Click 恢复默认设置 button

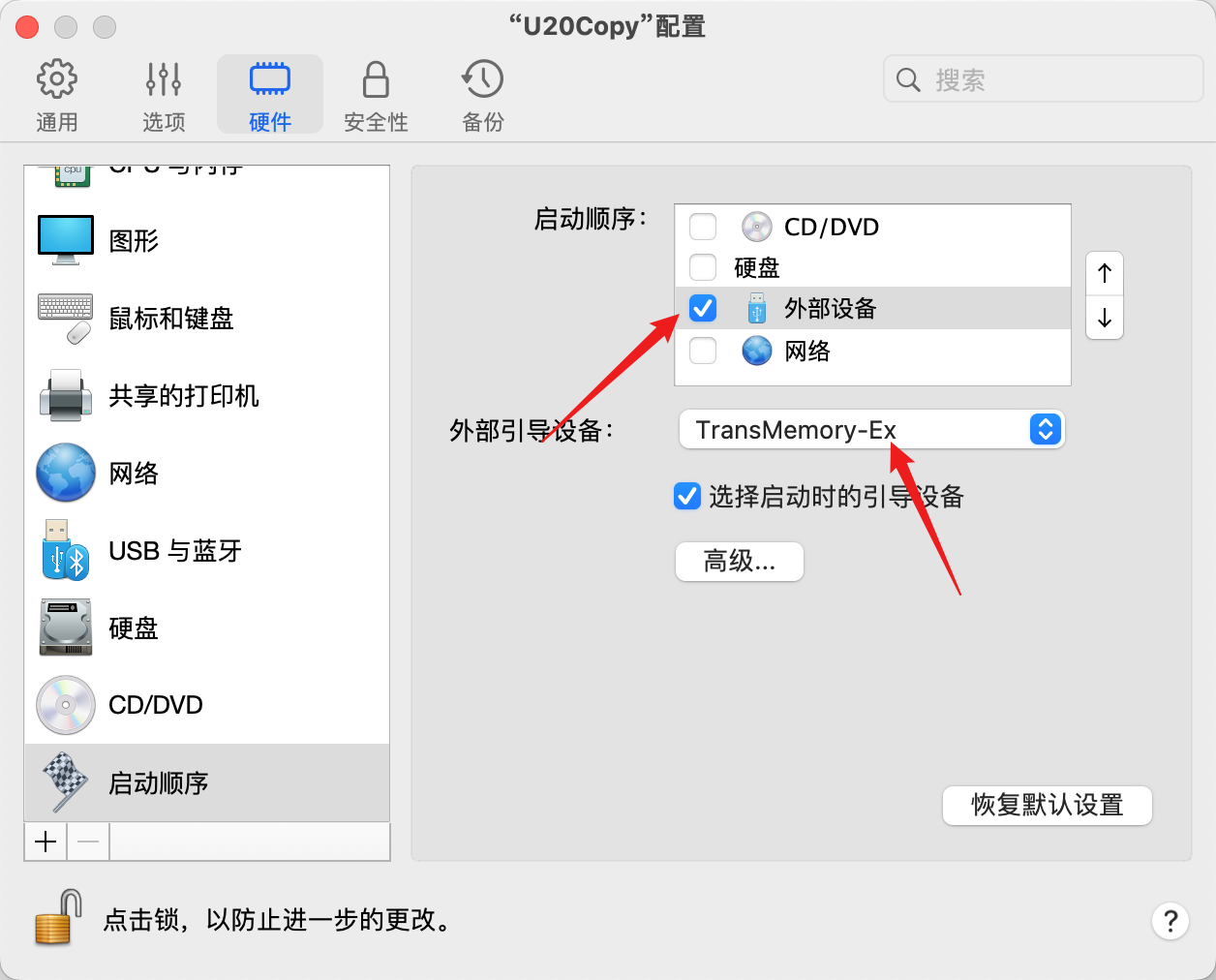[x=1048, y=805]
